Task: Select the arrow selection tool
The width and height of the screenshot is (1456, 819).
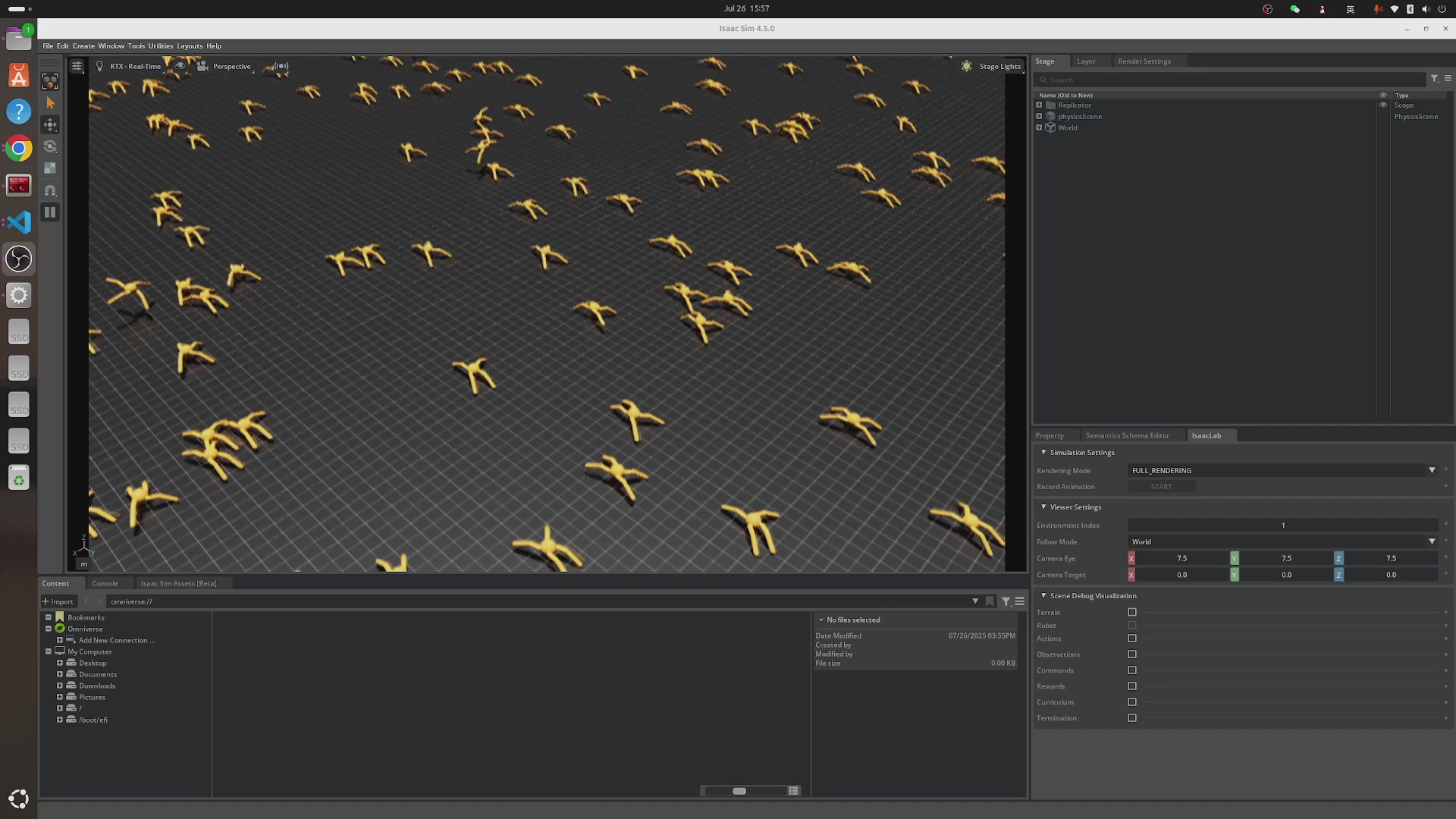Action: tap(50, 103)
